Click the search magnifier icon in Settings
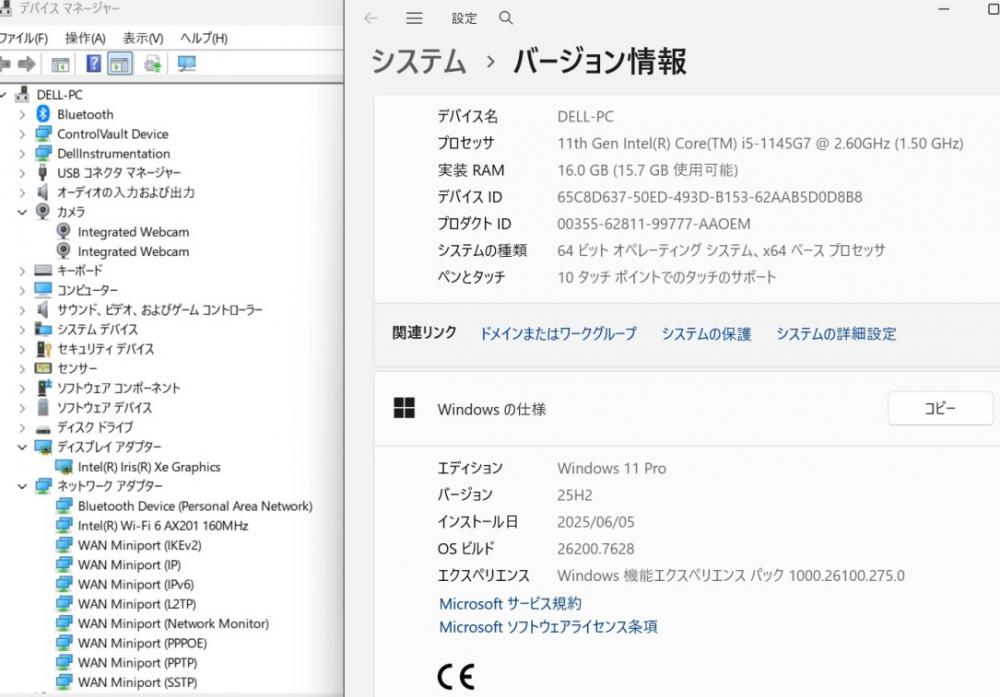This screenshot has height=697, width=1000. coord(506,18)
